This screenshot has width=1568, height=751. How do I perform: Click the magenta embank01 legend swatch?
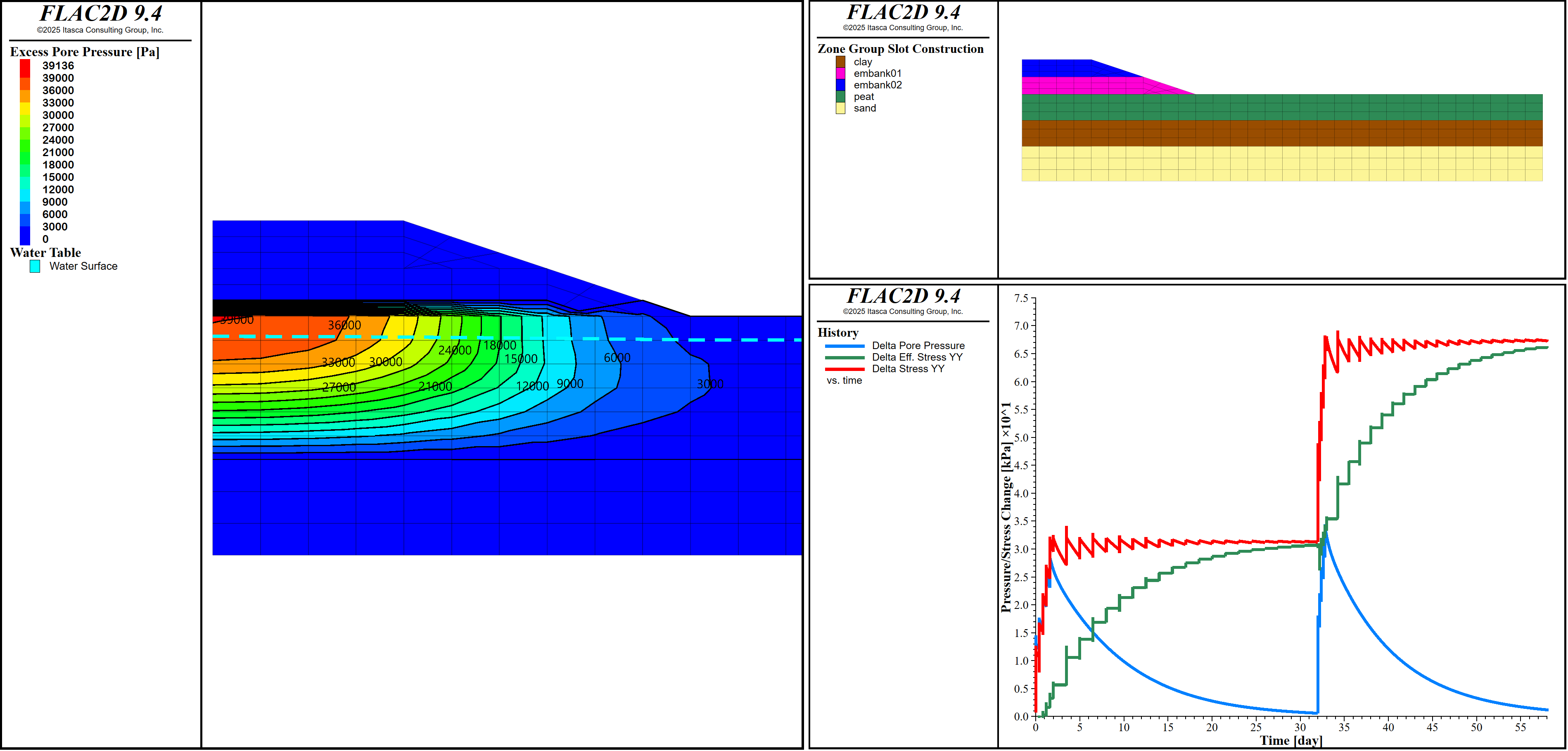[x=840, y=74]
